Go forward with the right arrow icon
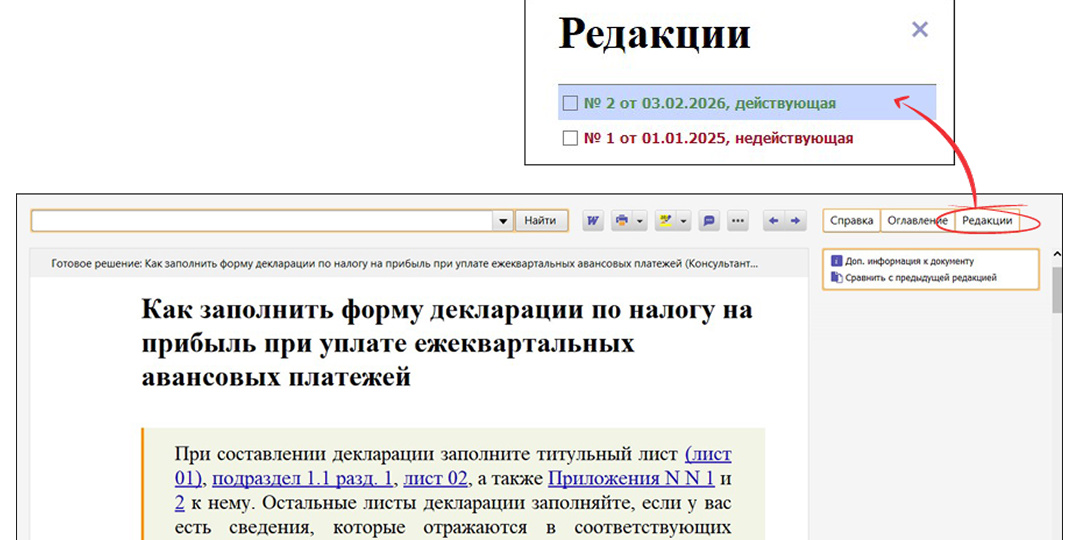Image resolution: width=1080 pixels, height=540 pixels. pyautogui.click(x=796, y=220)
